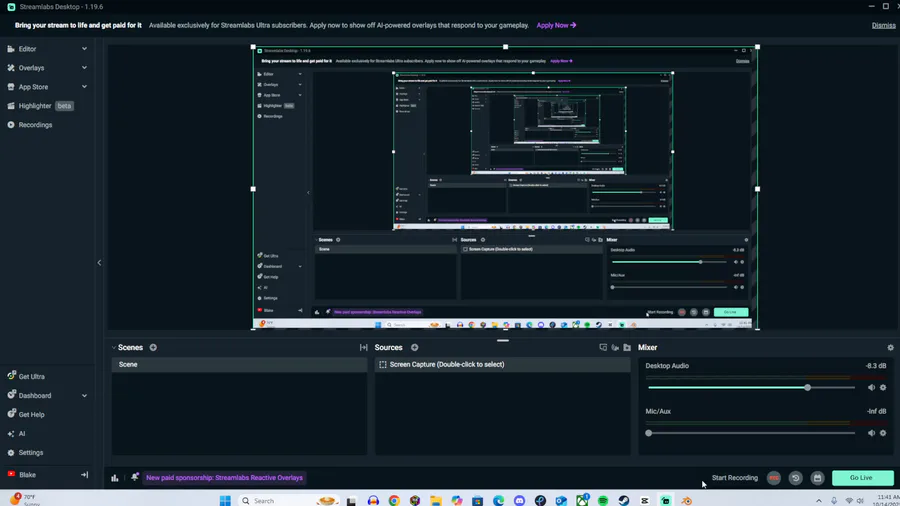Viewport: 900px width, 506px height.
Task: Click the red REC record button
Action: click(x=774, y=478)
